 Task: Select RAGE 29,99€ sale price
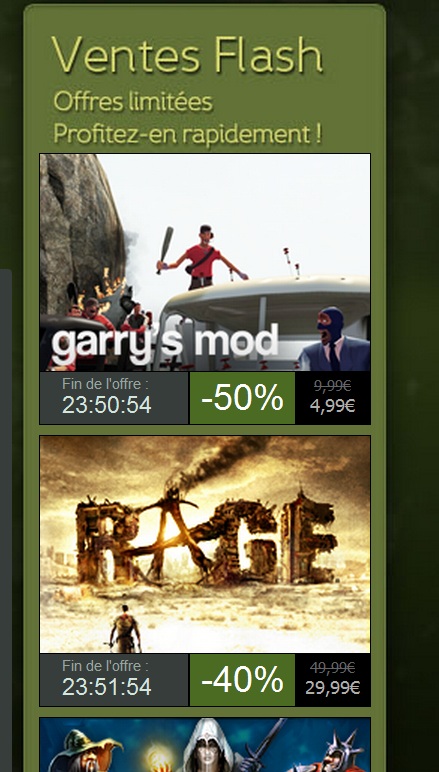[x=332, y=688]
